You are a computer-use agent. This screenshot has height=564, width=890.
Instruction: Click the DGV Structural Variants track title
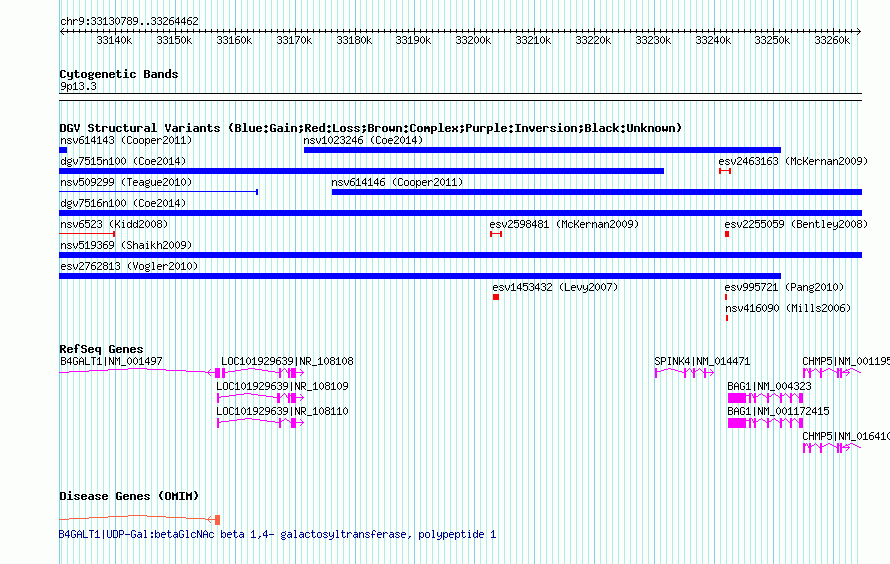371,128
